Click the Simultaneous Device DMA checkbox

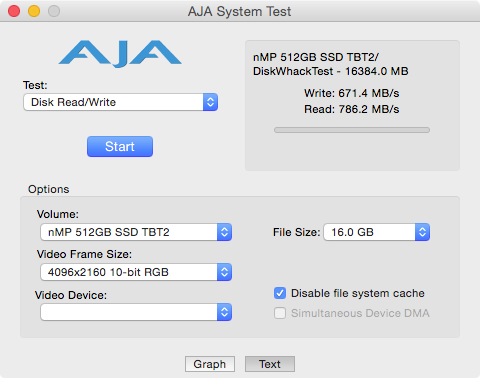click(x=280, y=313)
